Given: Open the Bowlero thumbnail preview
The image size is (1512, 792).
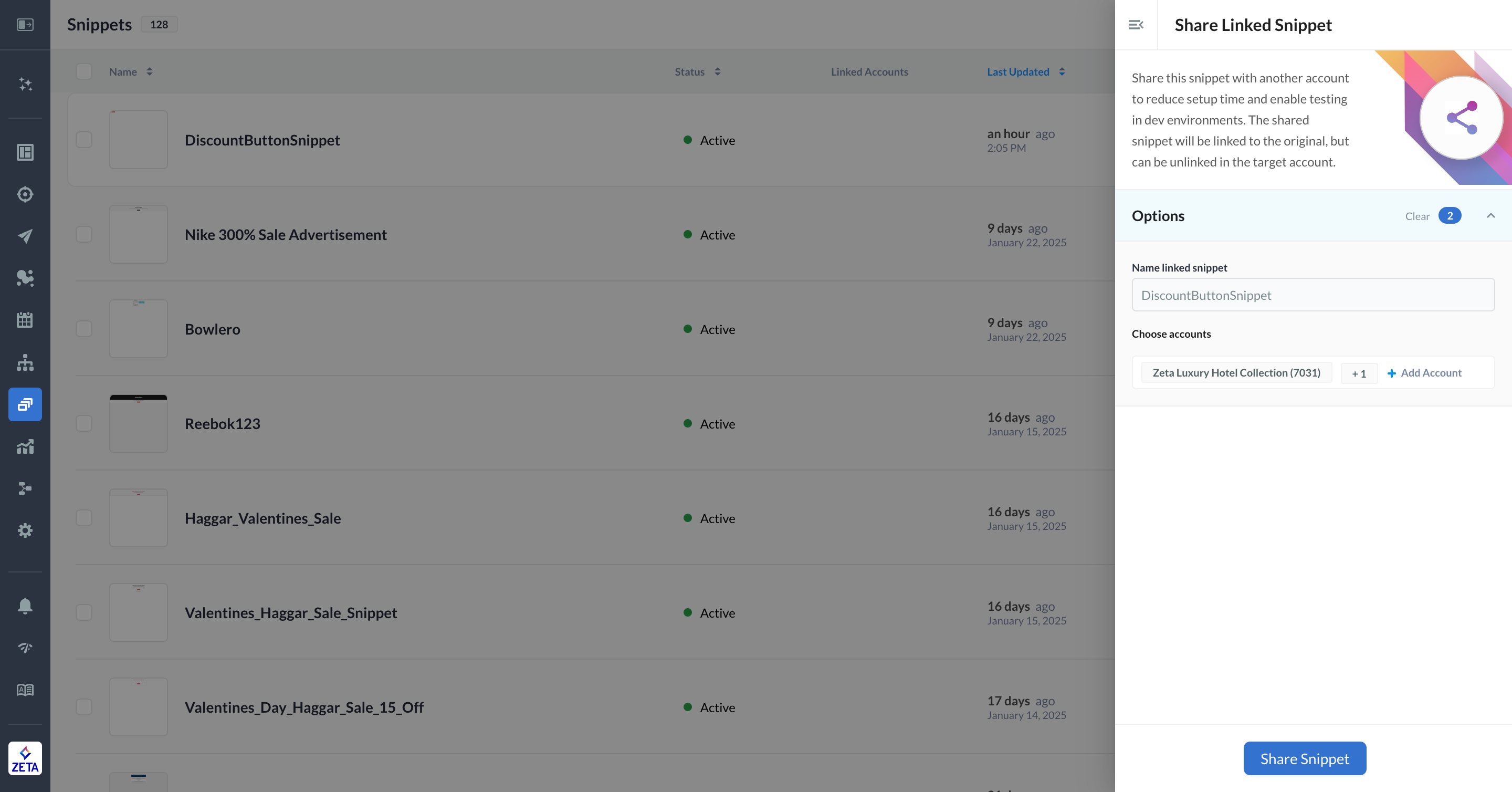Looking at the screenshot, I should [139, 329].
